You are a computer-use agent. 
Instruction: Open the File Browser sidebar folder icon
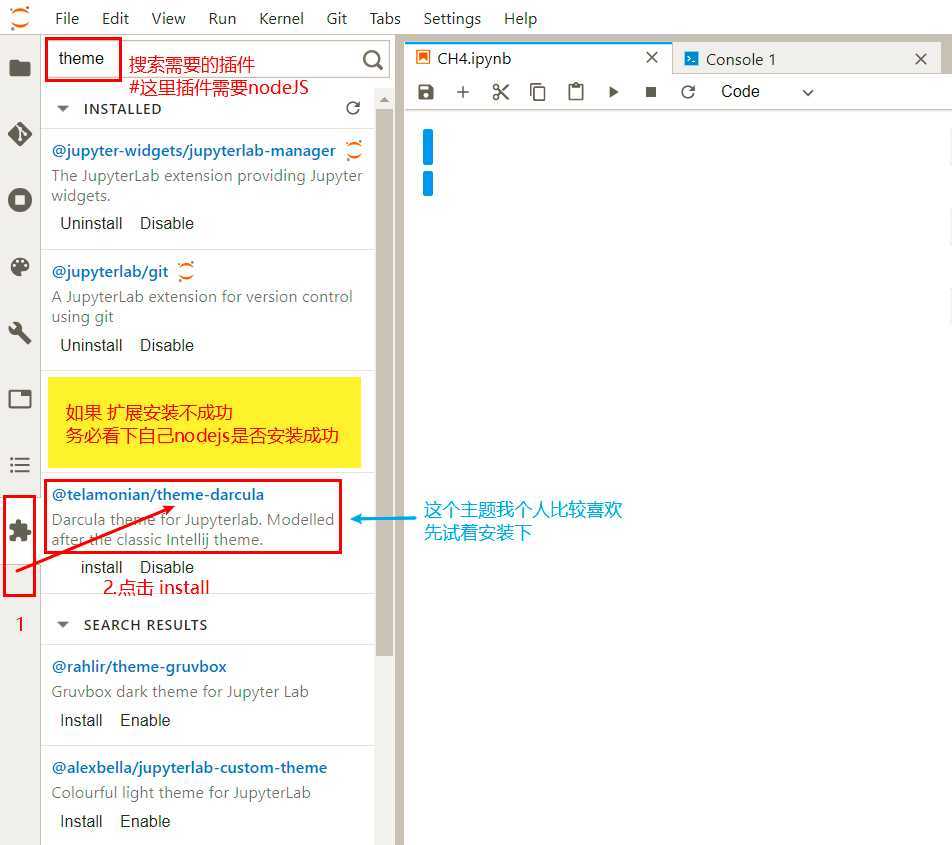tap(20, 67)
